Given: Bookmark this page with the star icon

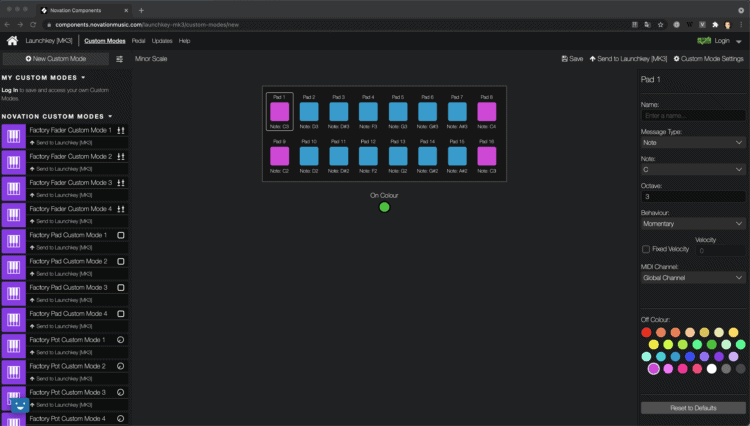Looking at the screenshot, I should 661,24.
